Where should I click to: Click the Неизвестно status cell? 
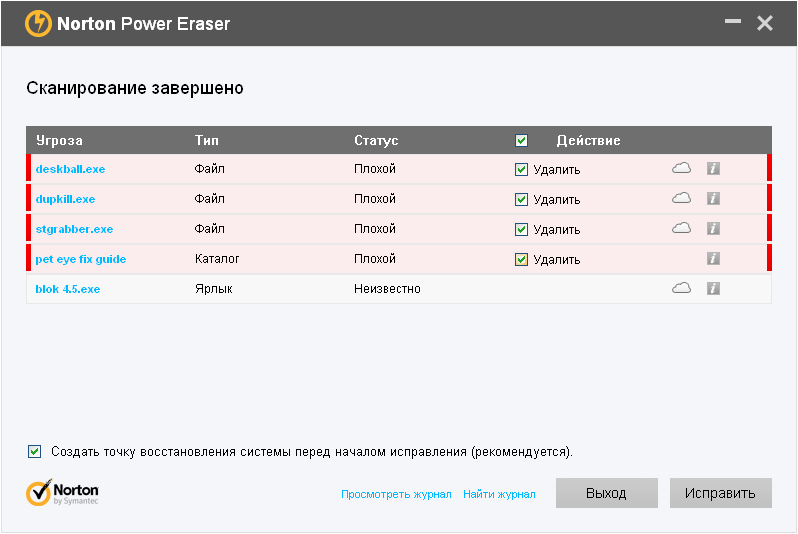click(x=387, y=289)
